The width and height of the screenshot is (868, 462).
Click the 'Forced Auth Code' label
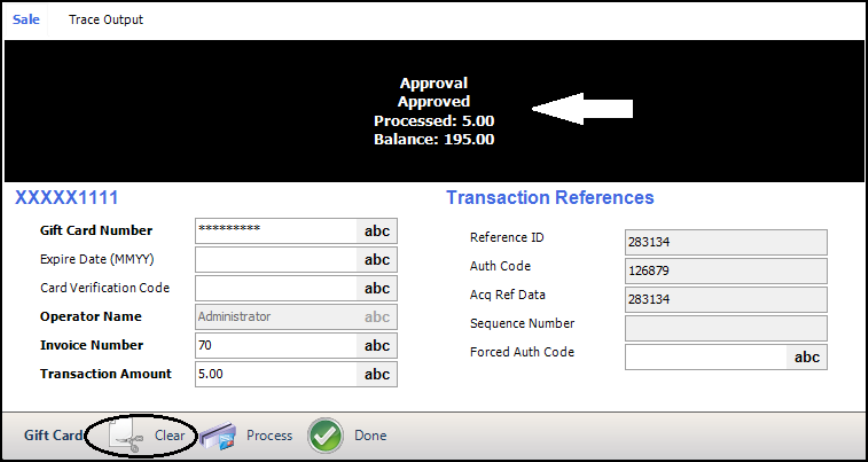(522, 352)
